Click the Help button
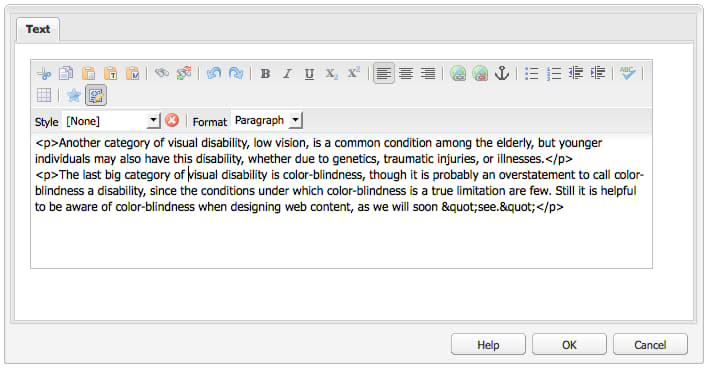The height and width of the screenshot is (369, 711). click(488, 345)
